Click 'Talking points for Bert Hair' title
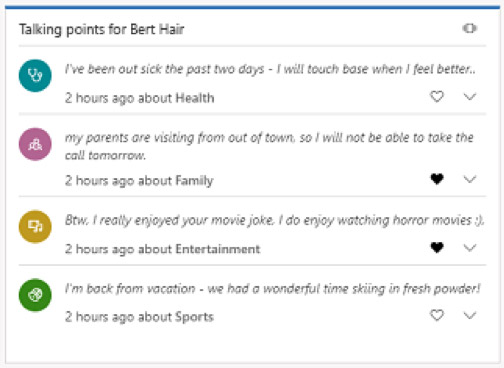Image resolution: width=504 pixels, height=368 pixels. (101, 29)
